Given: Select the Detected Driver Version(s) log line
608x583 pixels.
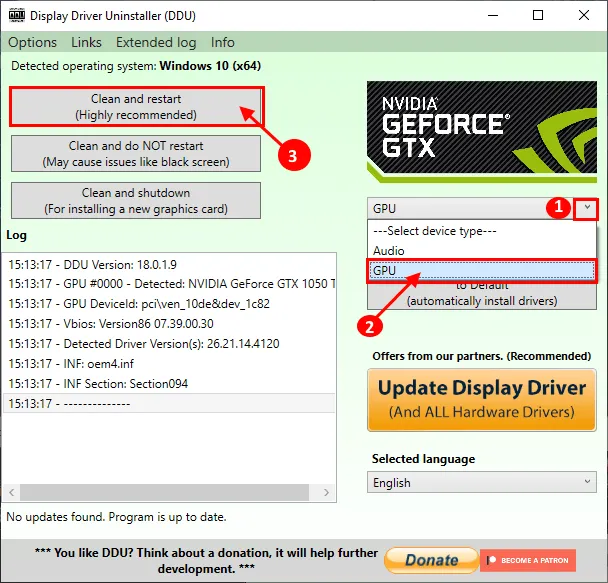Looking at the screenshot, I should coord(169,343).
